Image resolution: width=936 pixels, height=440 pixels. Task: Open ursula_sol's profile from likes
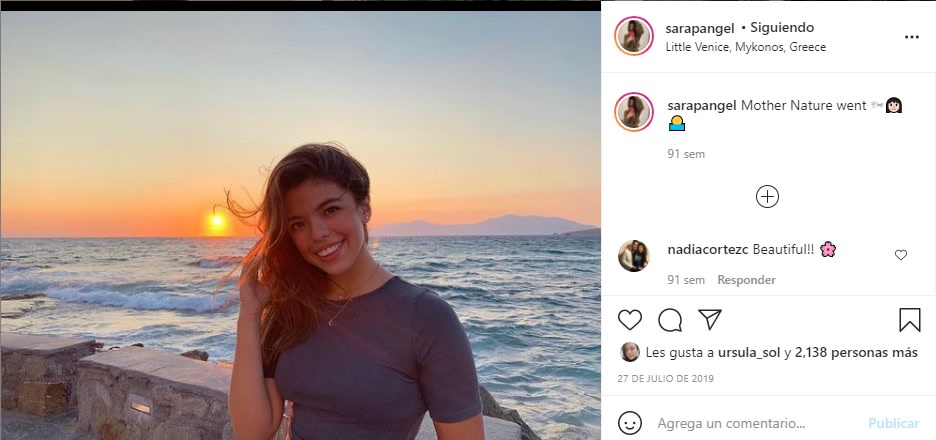tap(746, 352)
